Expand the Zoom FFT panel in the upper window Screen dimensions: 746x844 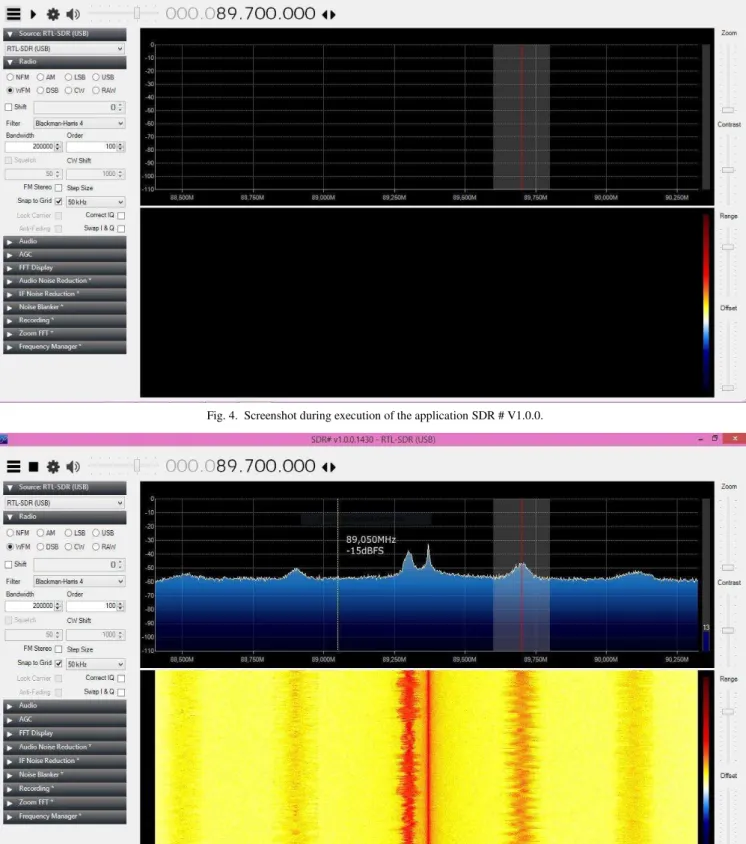65,334
